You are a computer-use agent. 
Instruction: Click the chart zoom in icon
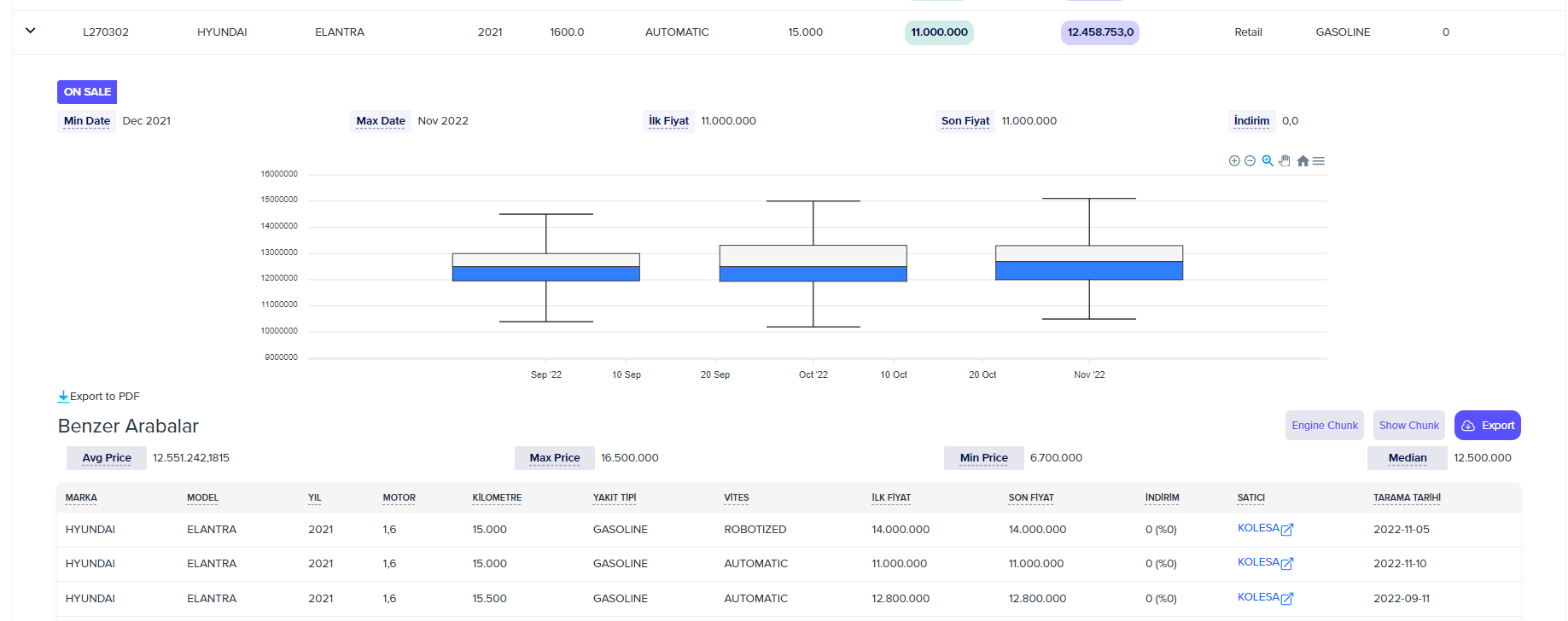pos(1234,160)
